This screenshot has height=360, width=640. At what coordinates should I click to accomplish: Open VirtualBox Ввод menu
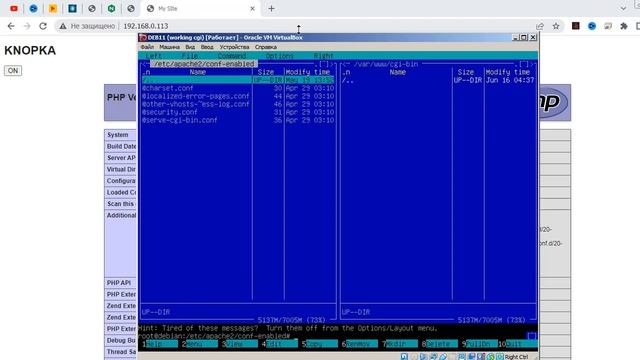coord(207,47)
